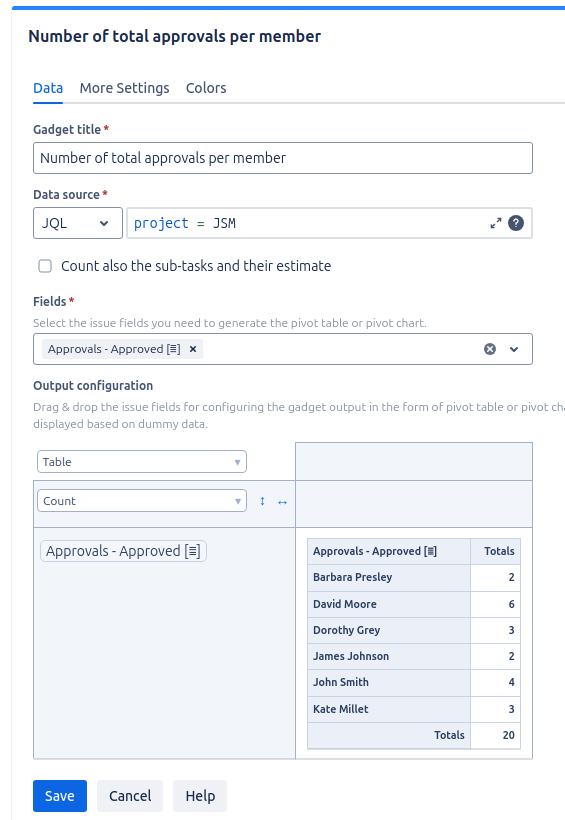565x820 pixels.
Task: Clear all selected fields with the circle-x icon
Action: 490,349
